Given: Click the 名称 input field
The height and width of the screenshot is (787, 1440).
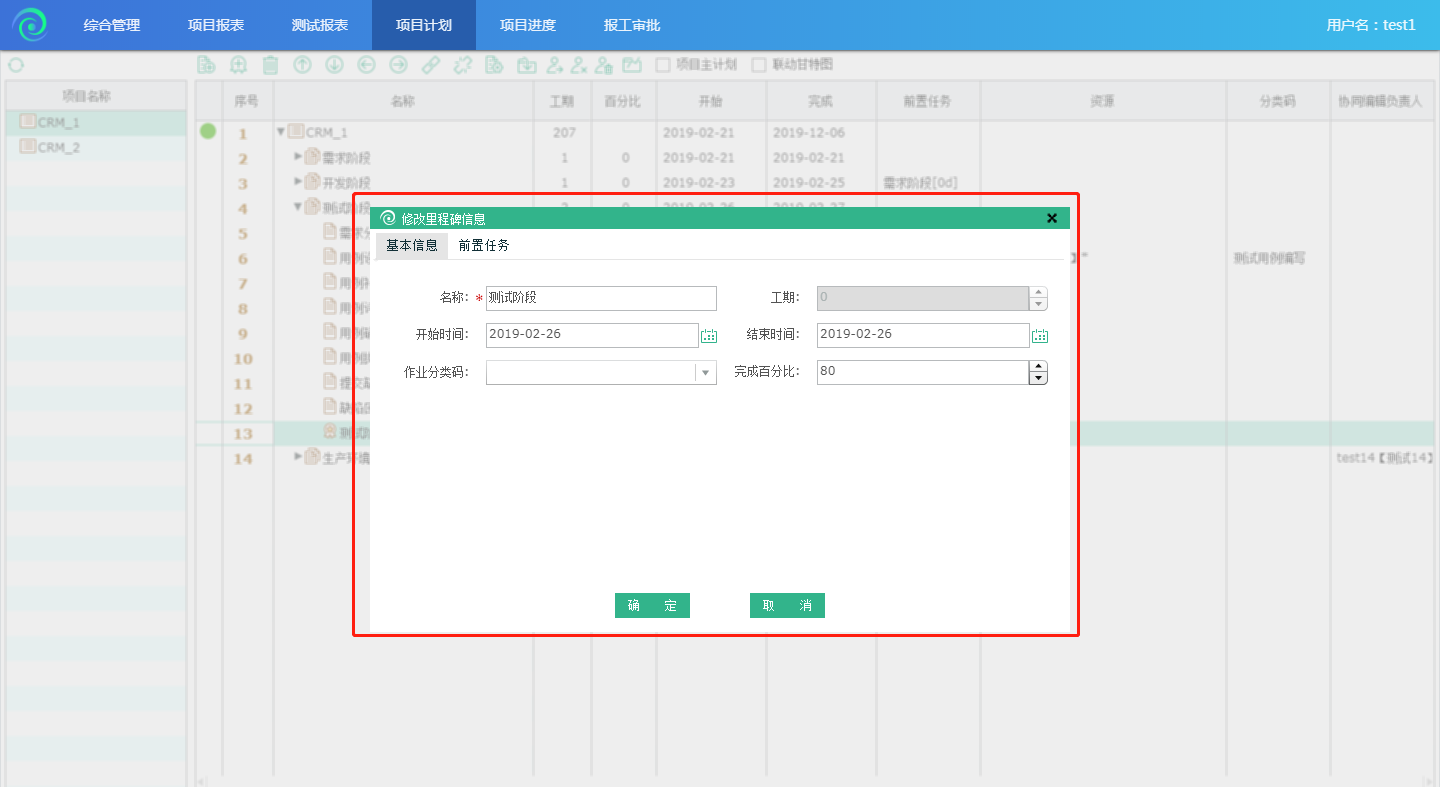Looking at the screenshot, I should [x=601, y=298].
